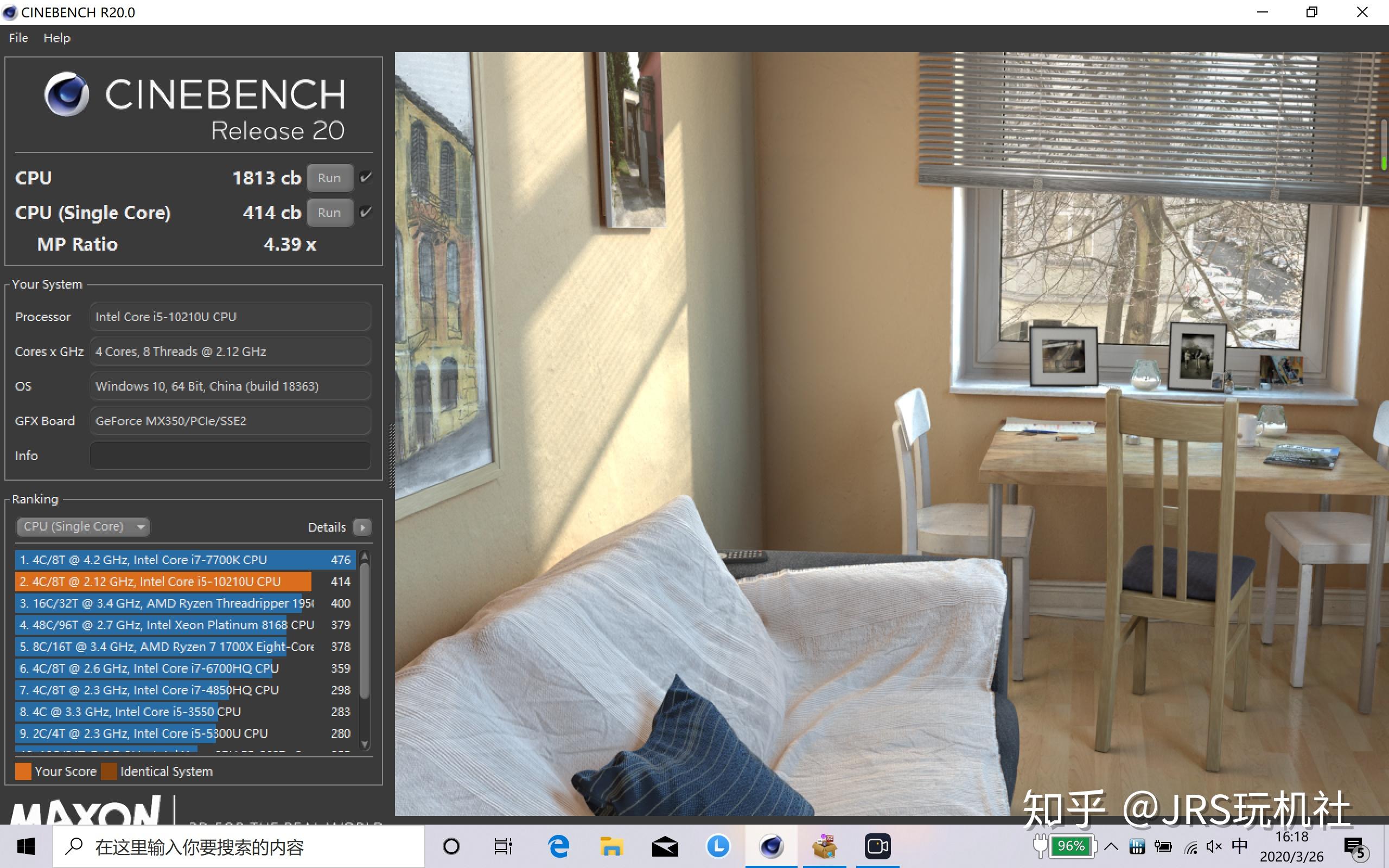Image resolution: width=1389 pixels, height=868 pixels.
Task: Open the Help menu
Action: (x=57, y=38)
